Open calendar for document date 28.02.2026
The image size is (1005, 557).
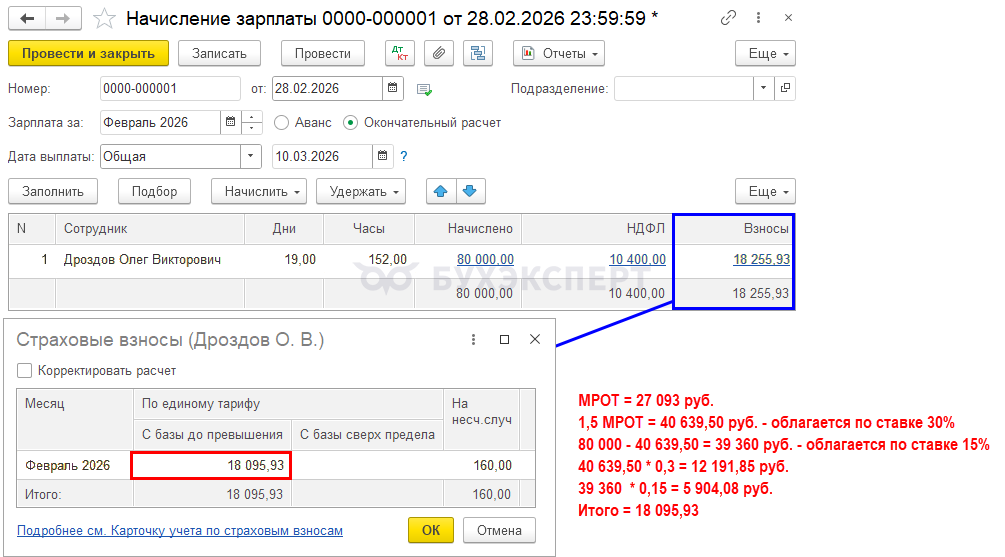[393, 88]
